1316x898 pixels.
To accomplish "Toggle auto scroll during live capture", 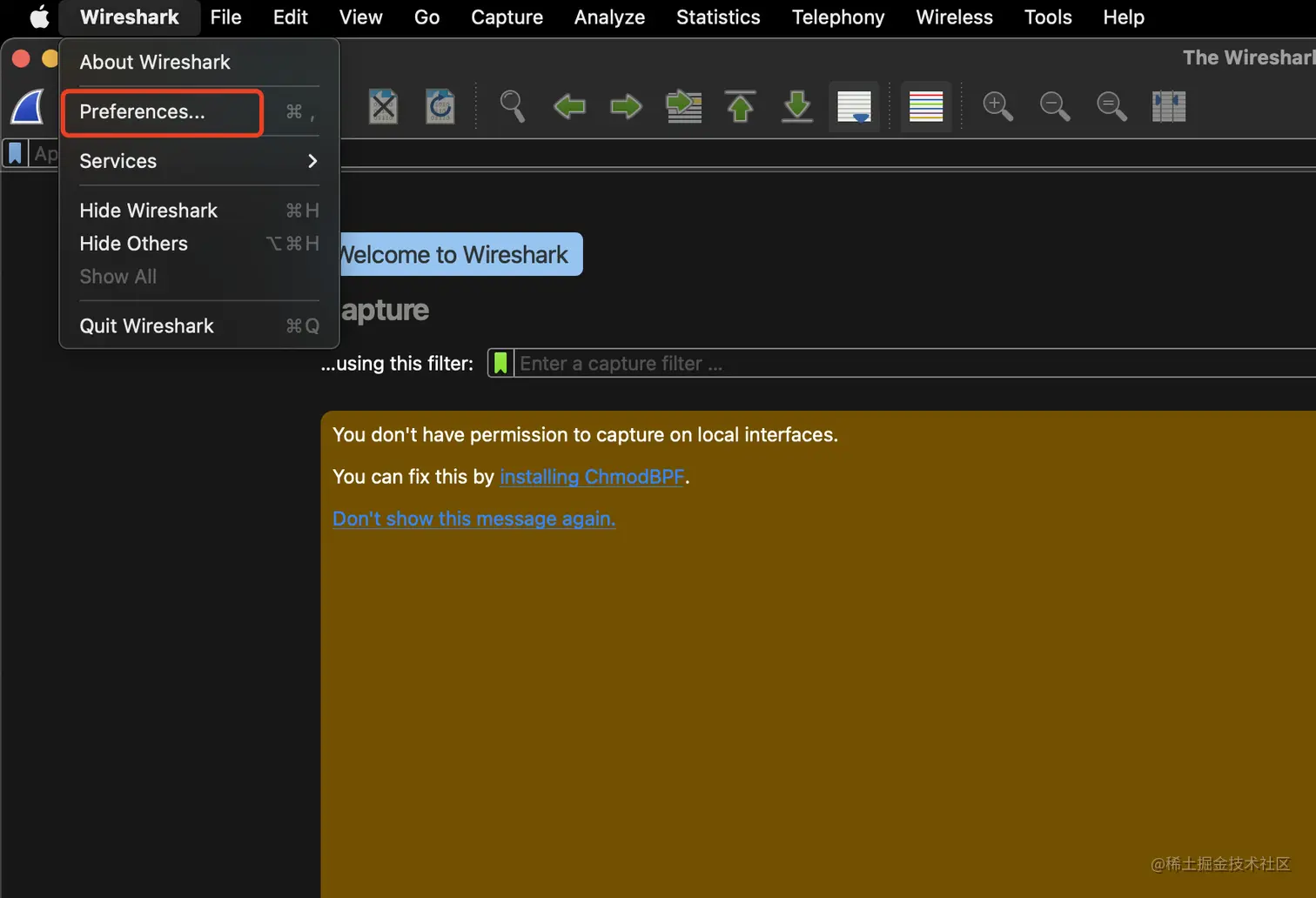I will 854,106.
